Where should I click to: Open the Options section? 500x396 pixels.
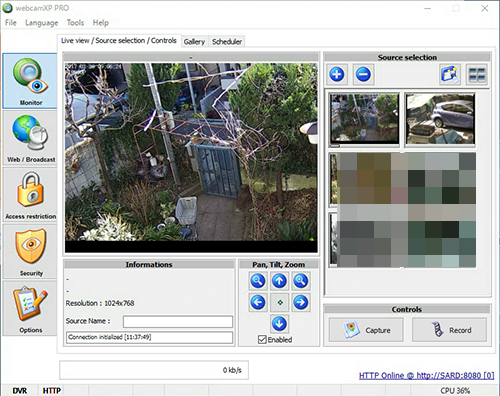click(30, 308)
